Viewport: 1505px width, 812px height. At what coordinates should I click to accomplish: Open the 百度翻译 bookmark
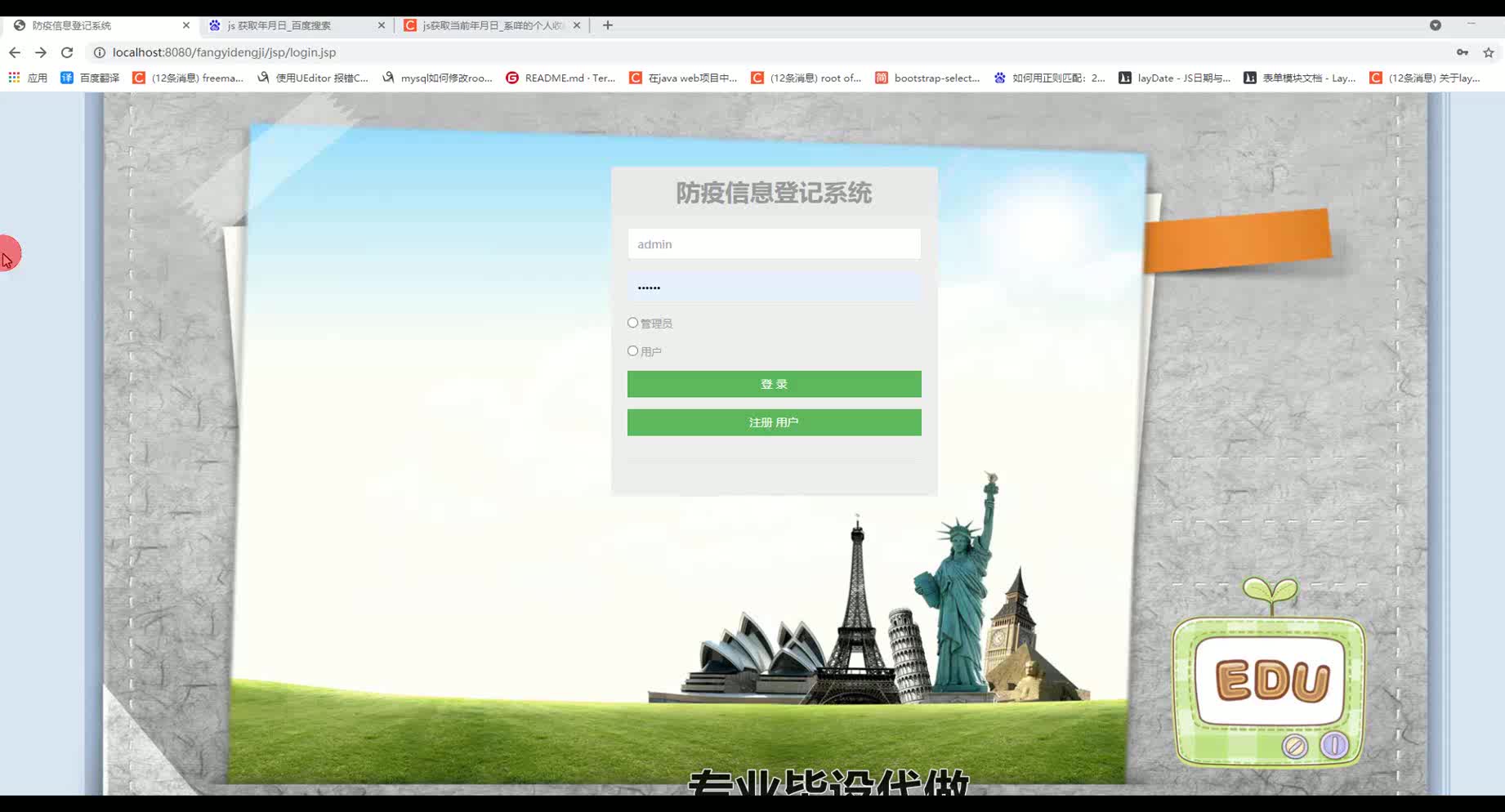90,78
